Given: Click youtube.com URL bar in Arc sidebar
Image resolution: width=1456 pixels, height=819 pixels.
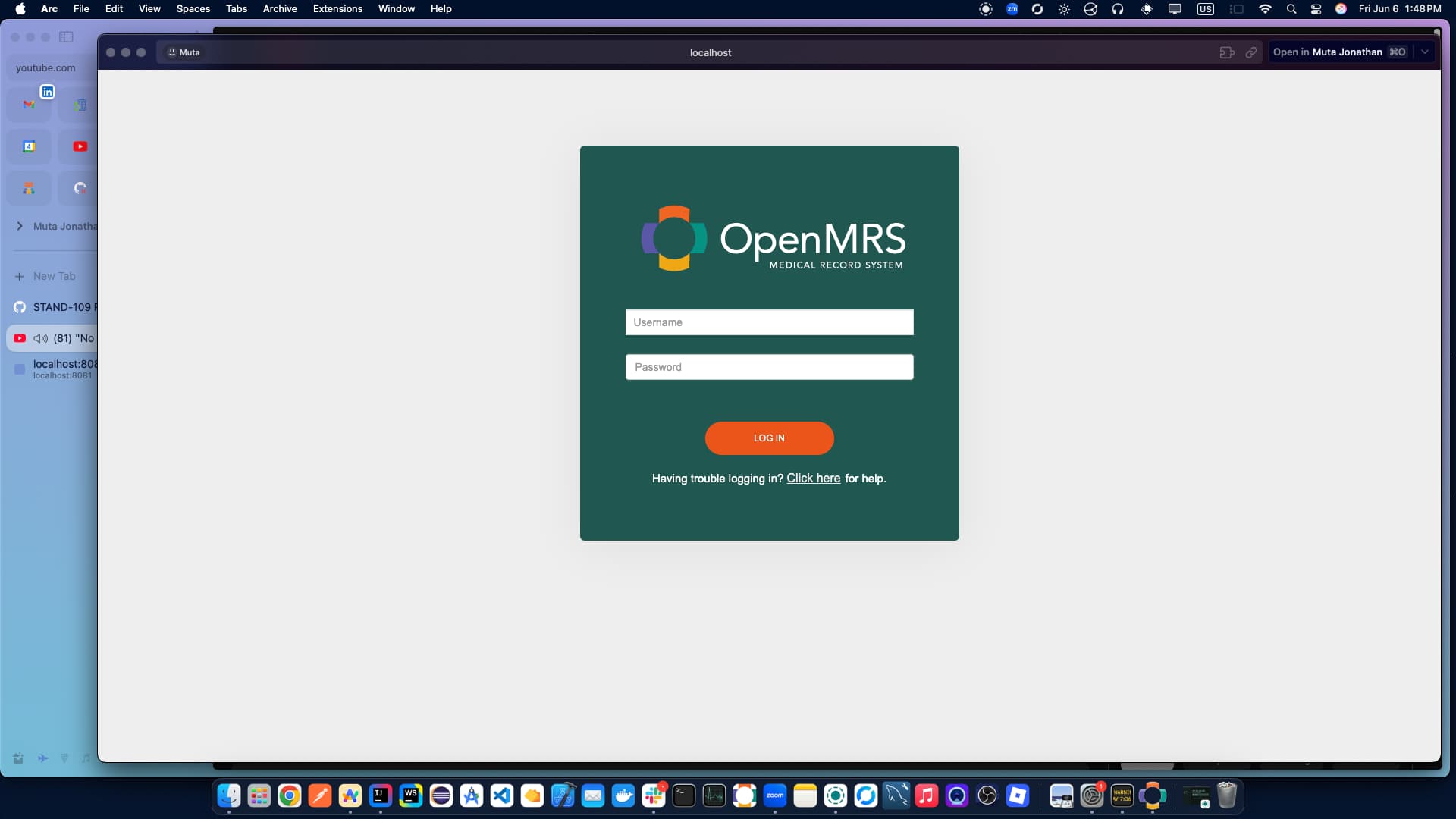Looking at the screenshot, I should point(52,67).
